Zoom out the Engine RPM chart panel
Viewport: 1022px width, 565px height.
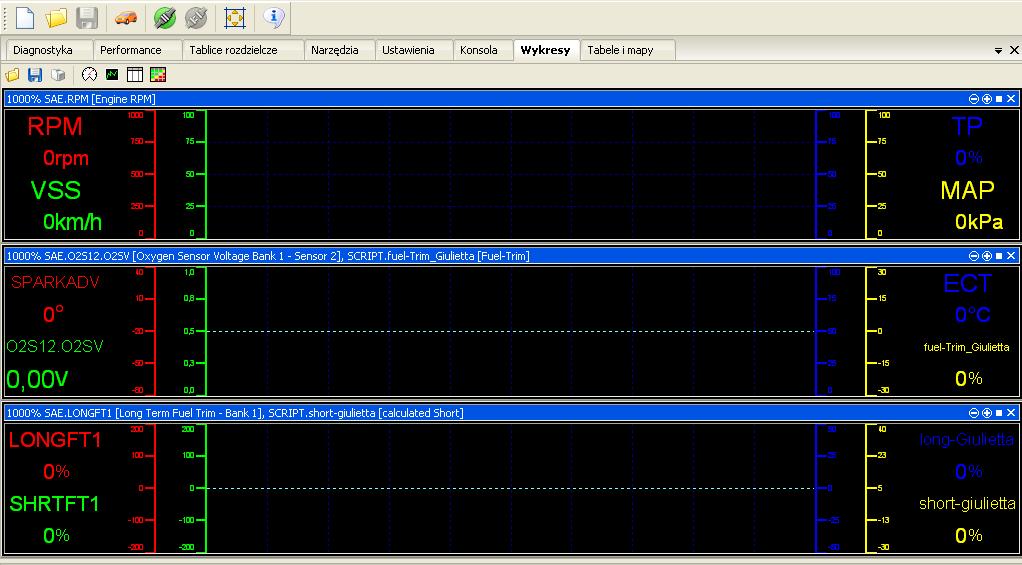point(974,99)
